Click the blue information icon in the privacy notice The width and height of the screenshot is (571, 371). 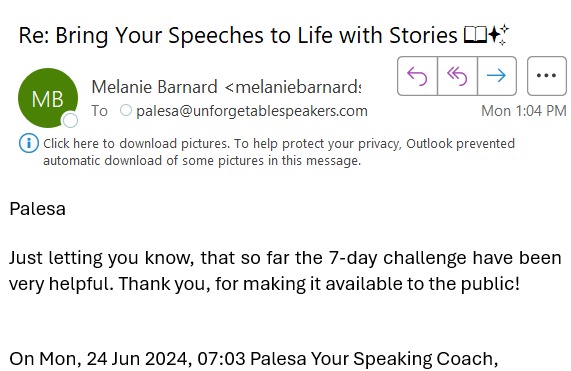[28, 143]
